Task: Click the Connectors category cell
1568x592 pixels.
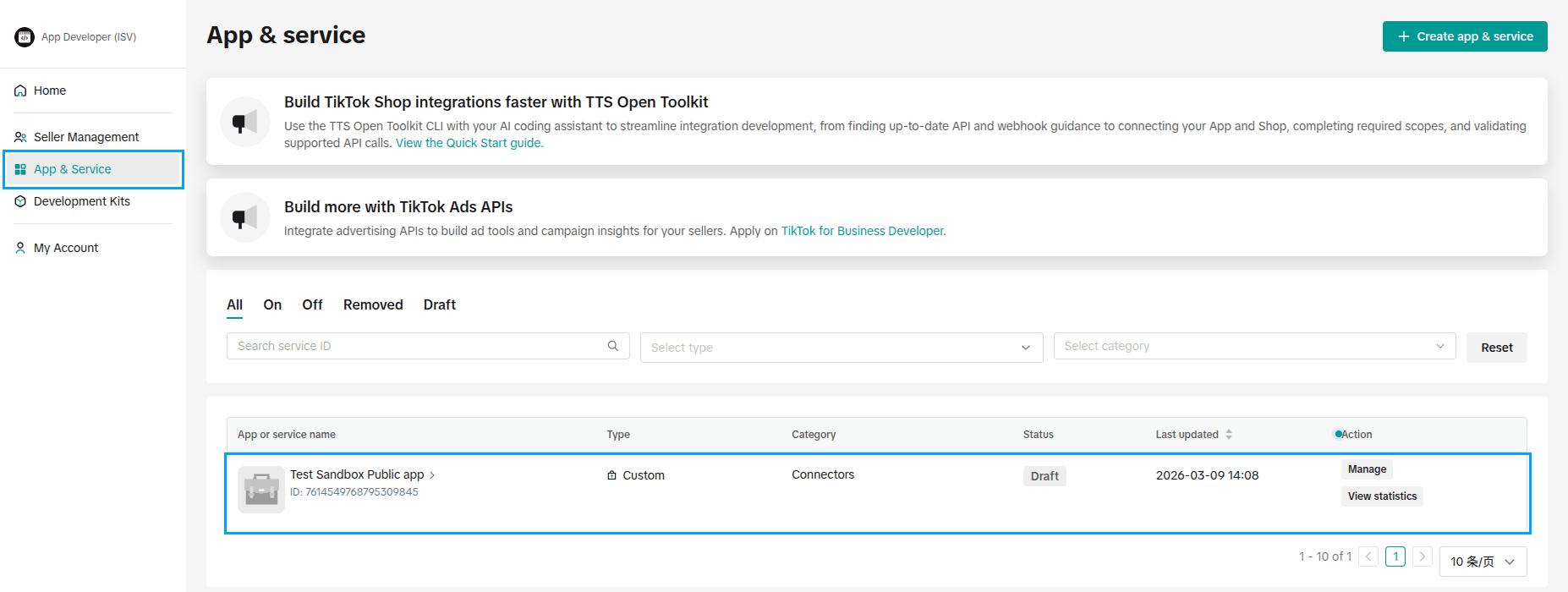Action: click(x=823, y=474)
